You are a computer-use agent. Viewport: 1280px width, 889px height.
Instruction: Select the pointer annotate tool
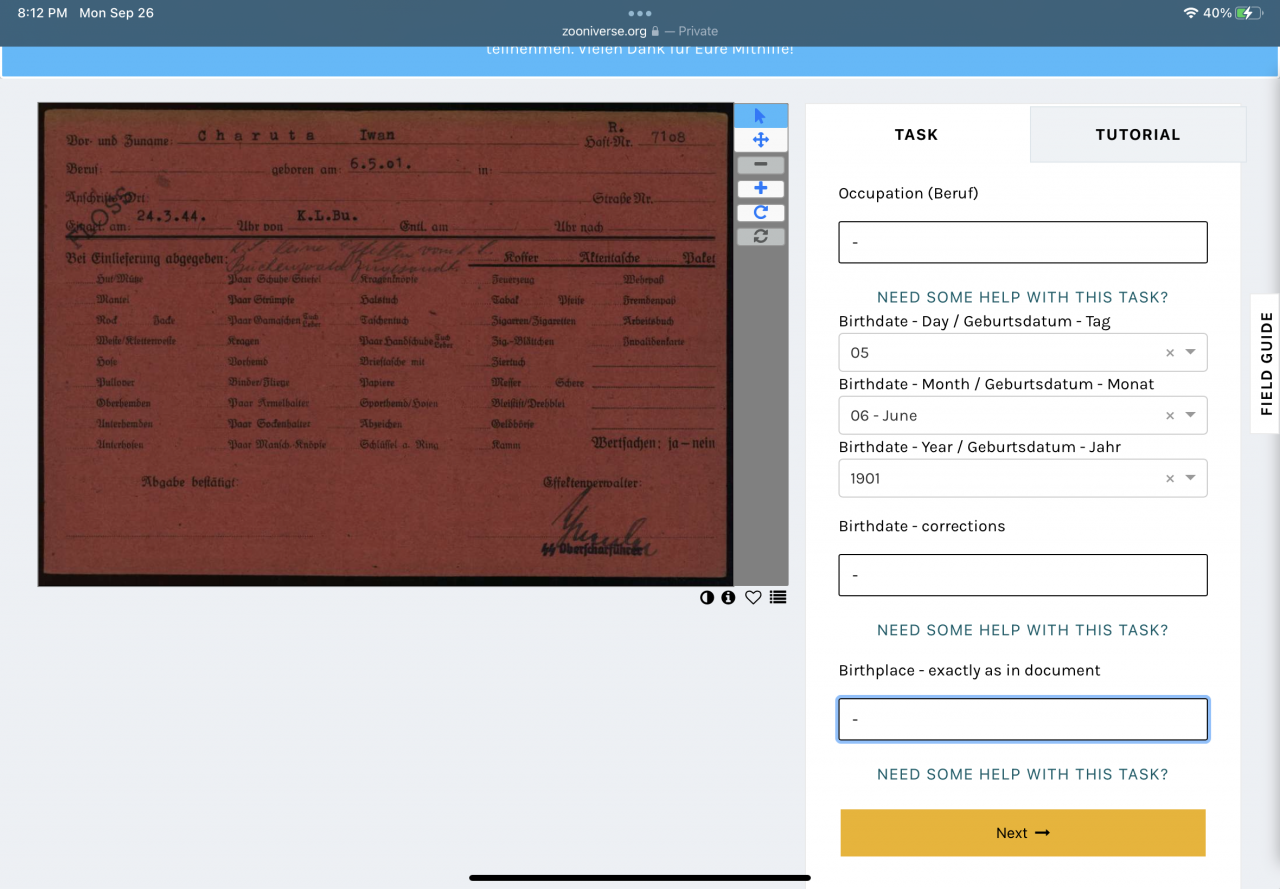click(760, 116)
